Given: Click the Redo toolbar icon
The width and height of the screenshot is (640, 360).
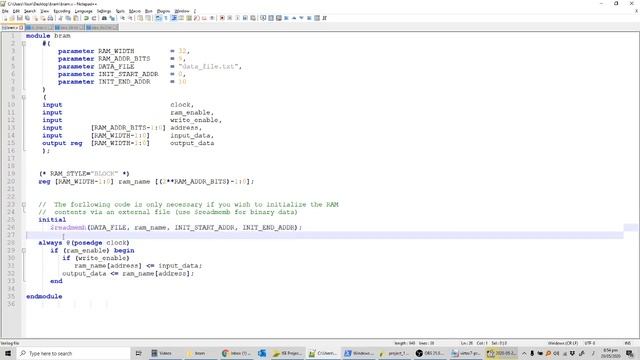Looking at the screenshot, I should point(94,18).
